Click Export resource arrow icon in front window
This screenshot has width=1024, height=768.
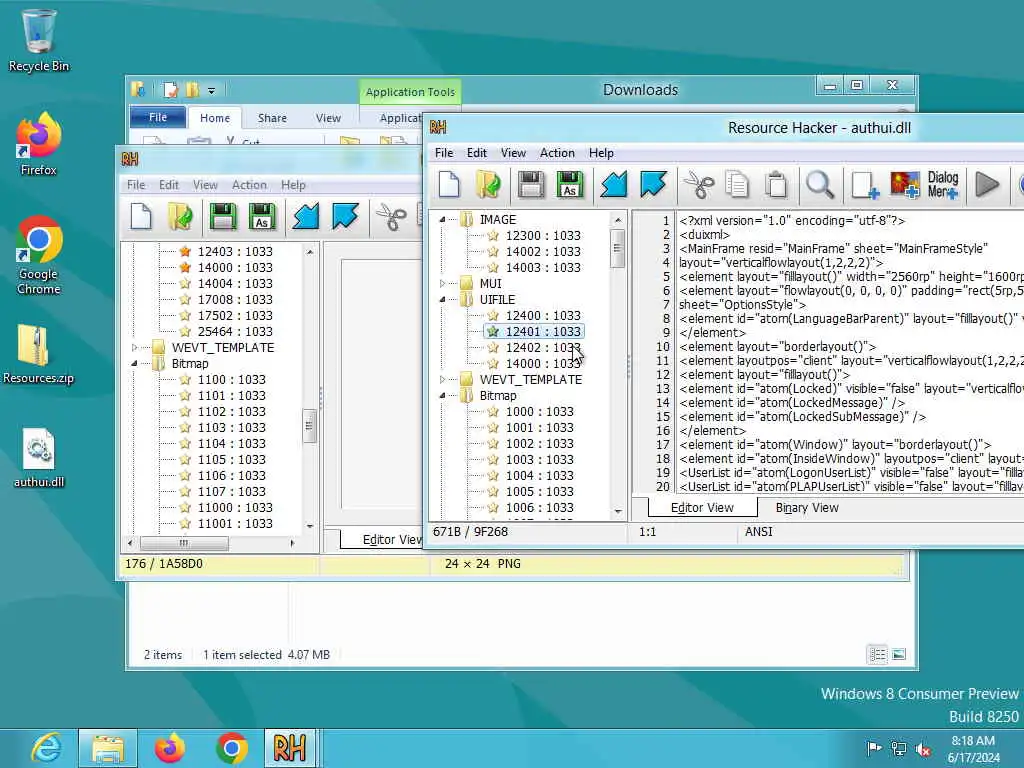(653, 185)
